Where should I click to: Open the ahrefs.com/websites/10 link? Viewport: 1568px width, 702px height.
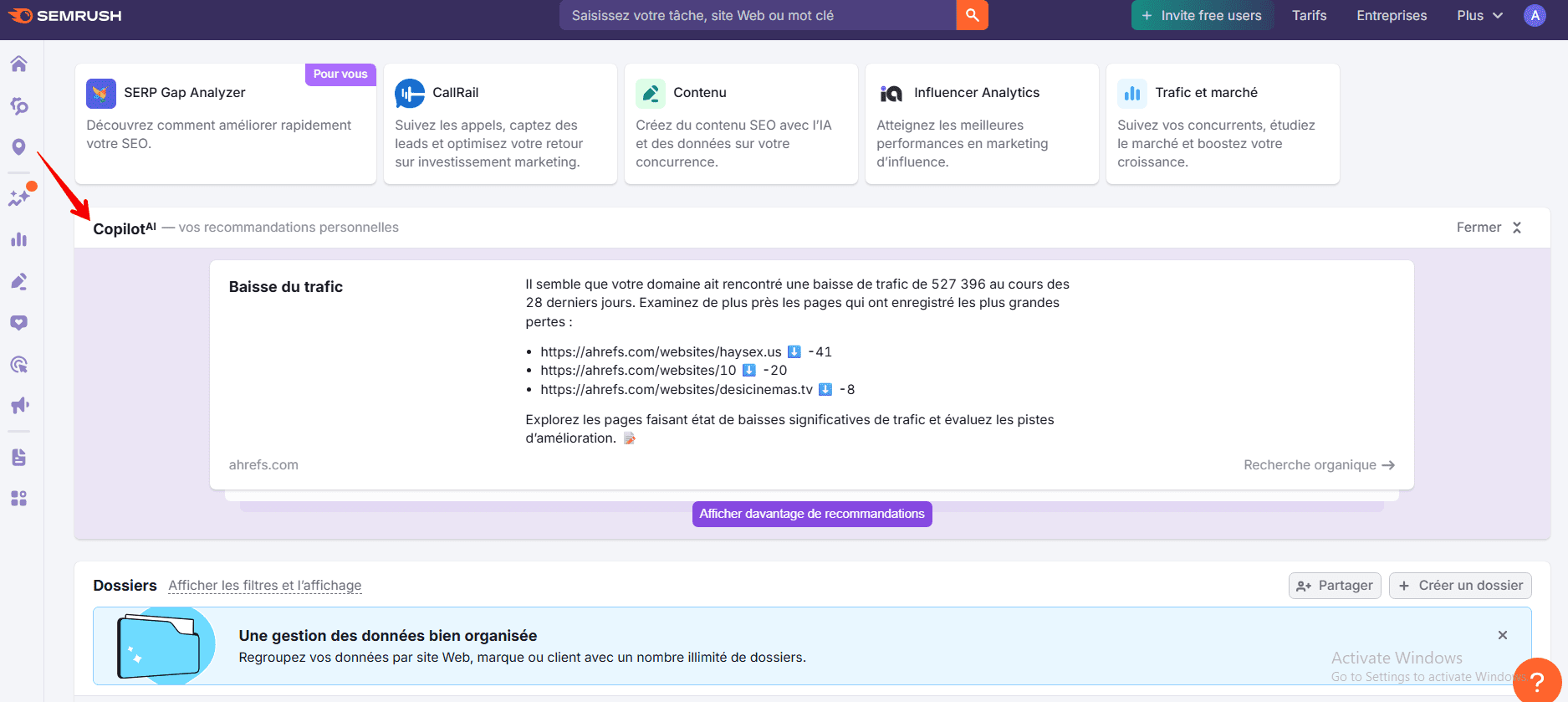638,371
